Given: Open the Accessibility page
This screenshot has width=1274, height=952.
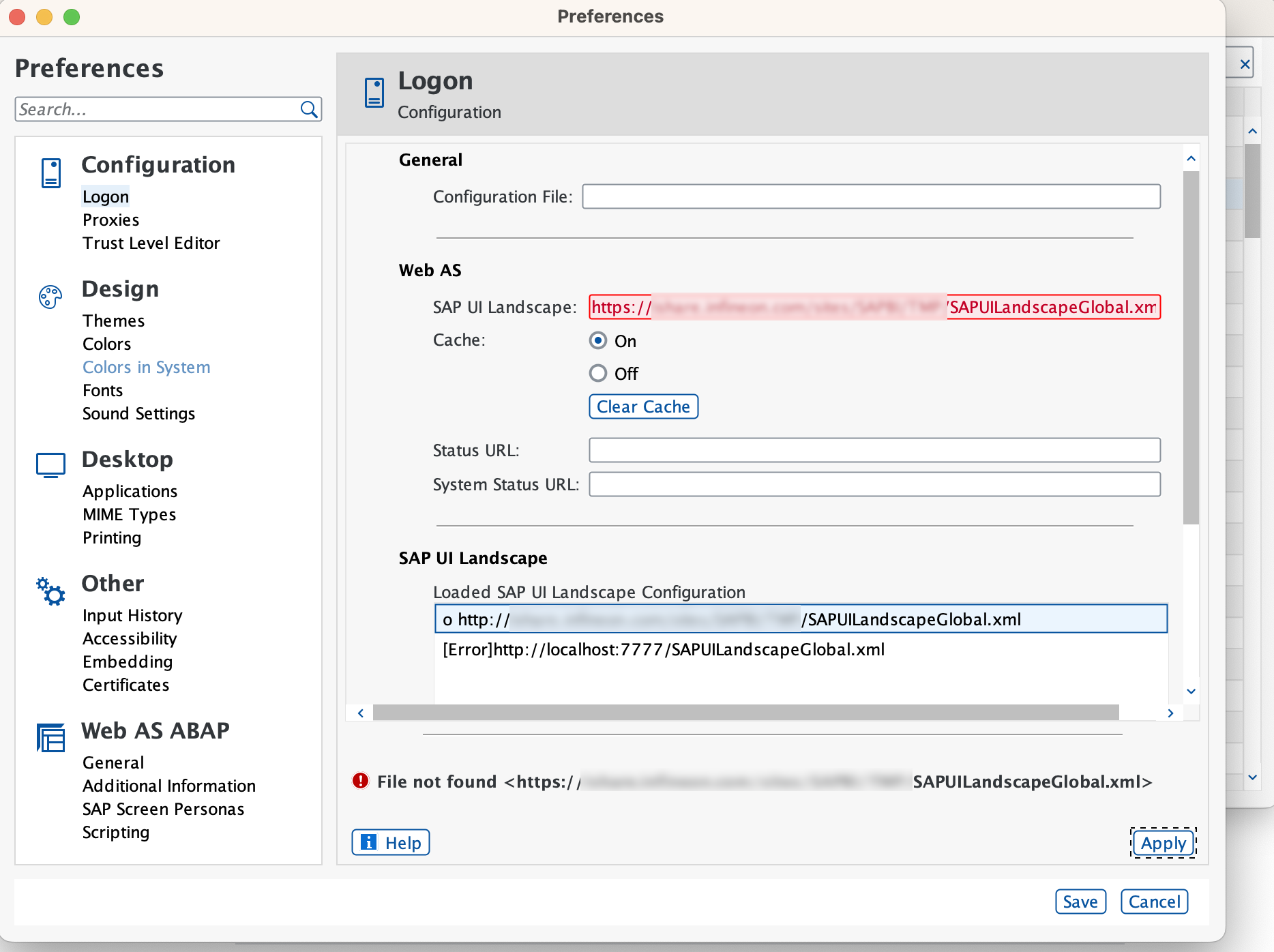Looking at the screenshot, I should click(130, 639).
